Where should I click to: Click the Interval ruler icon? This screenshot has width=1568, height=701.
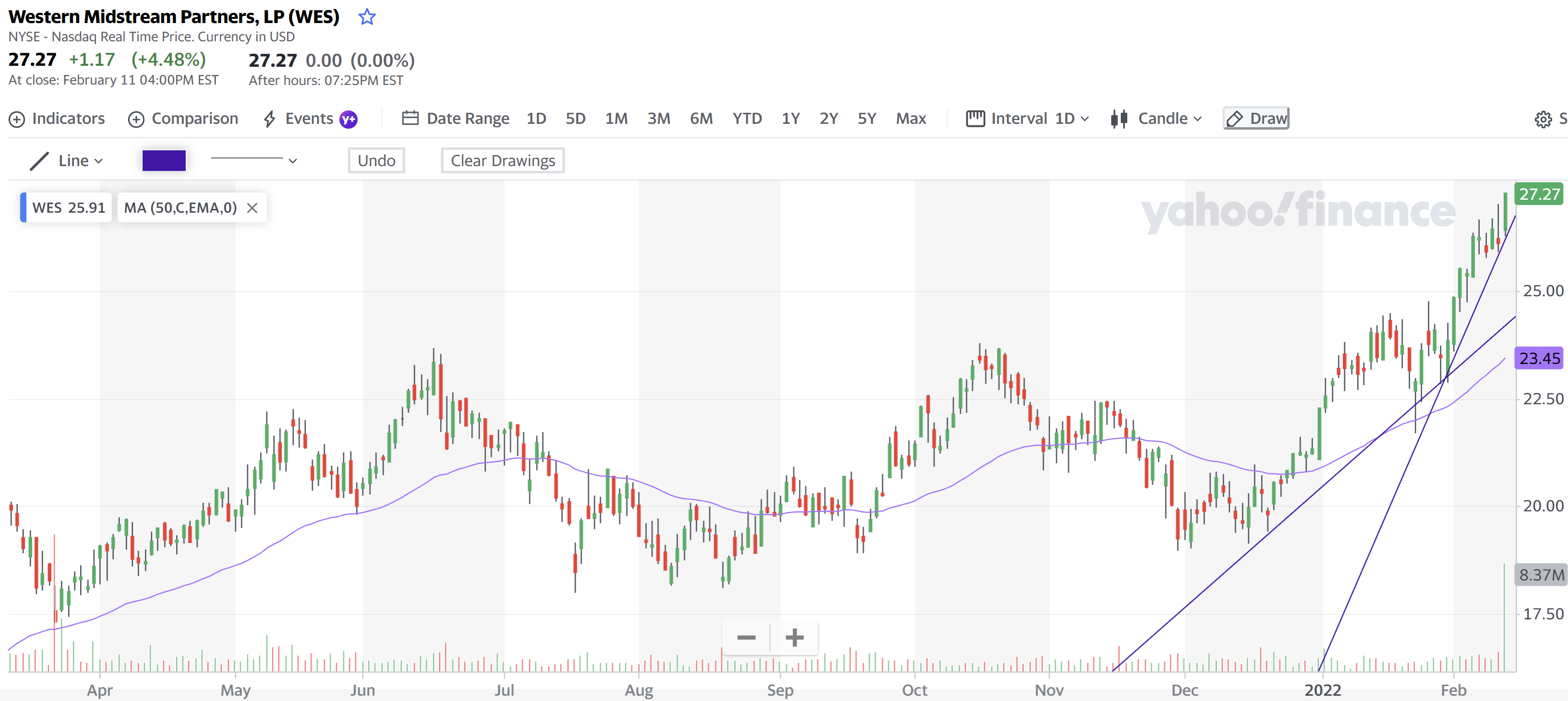pos(975,118)
